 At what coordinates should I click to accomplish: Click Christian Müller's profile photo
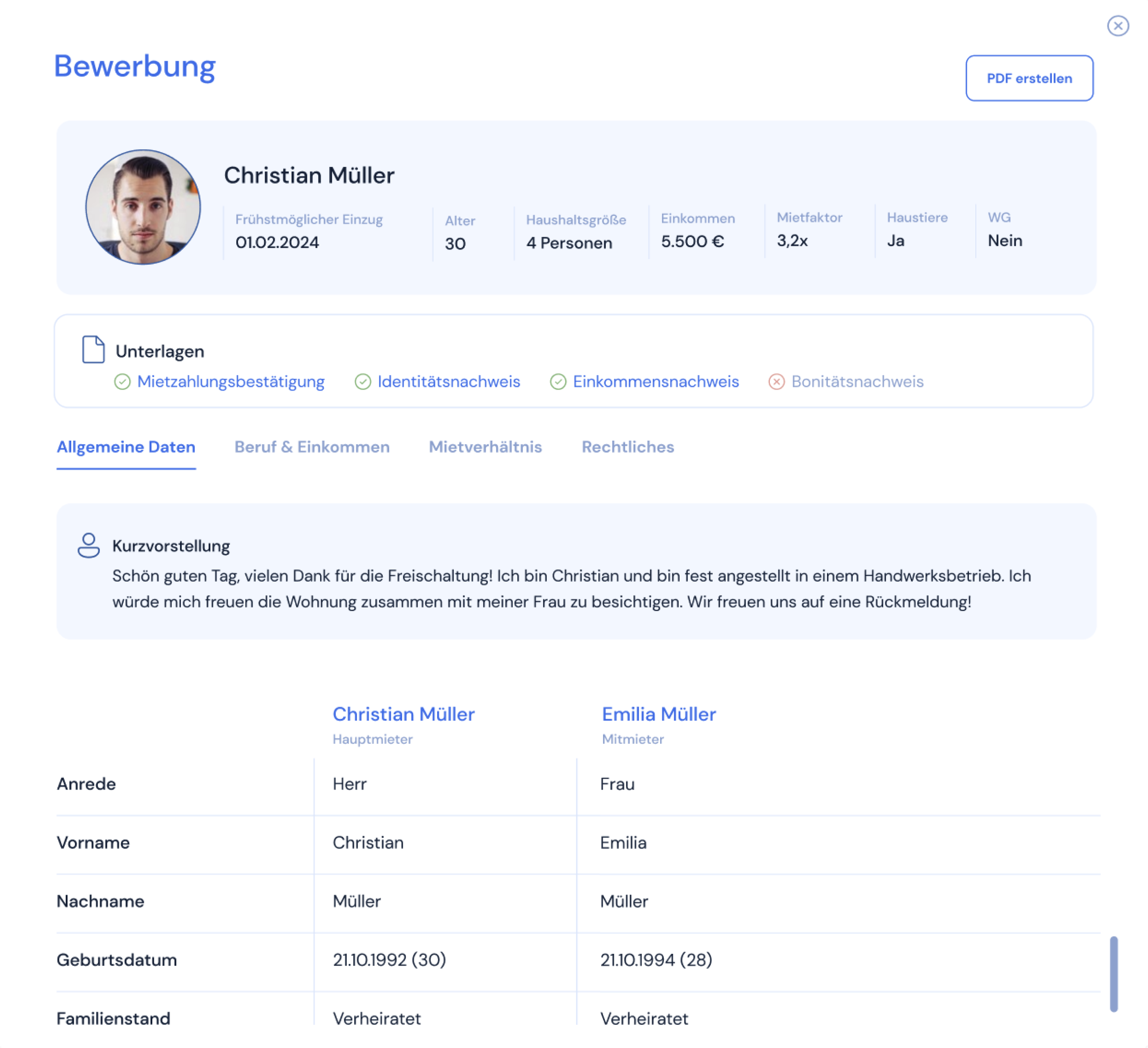[x=143, y=207]
